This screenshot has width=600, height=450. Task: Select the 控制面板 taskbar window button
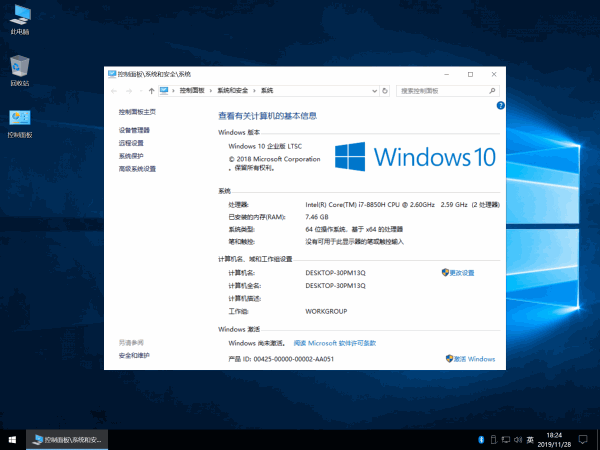(x=67, y=440)
